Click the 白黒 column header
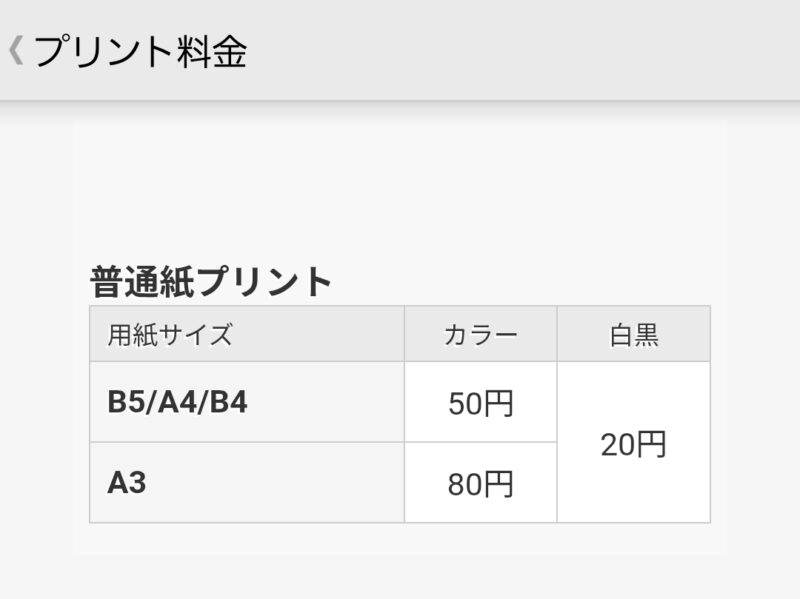 tap(633, 335)
